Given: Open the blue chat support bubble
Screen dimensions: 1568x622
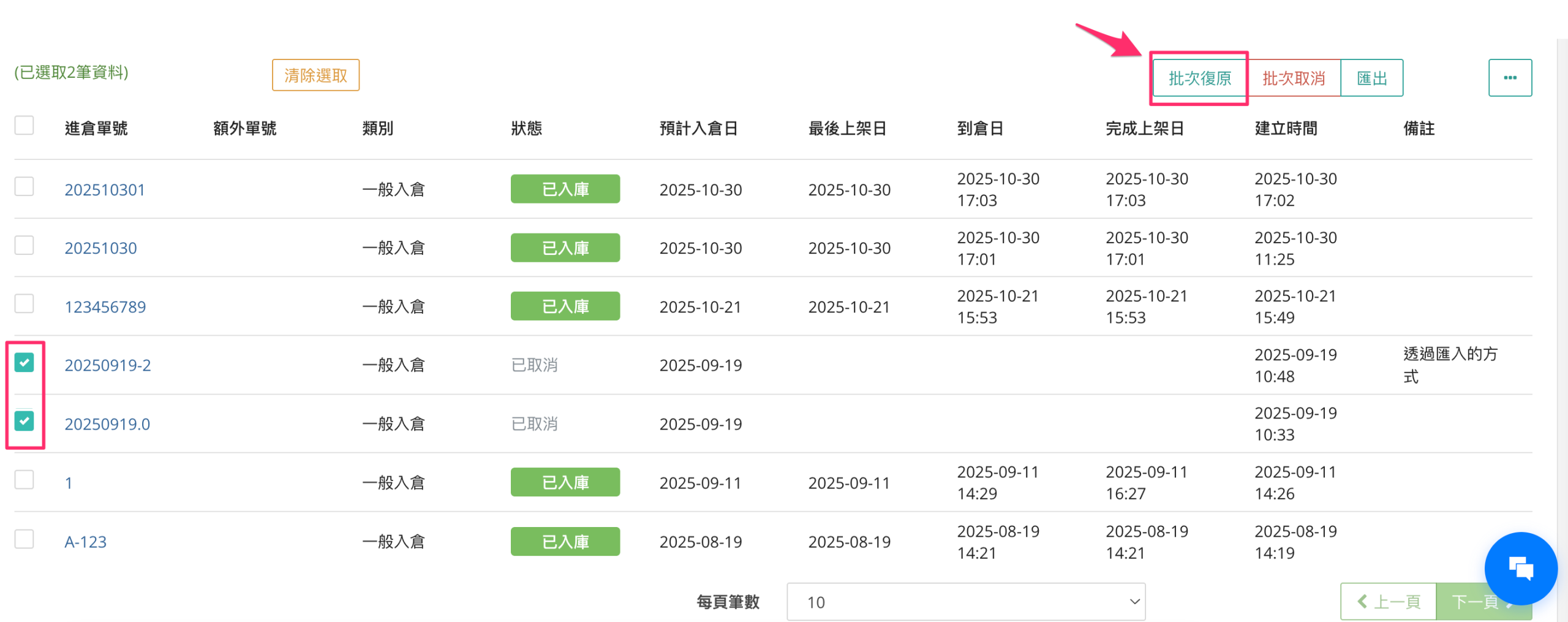Looking at the screenshot, I should (1520, 568).
